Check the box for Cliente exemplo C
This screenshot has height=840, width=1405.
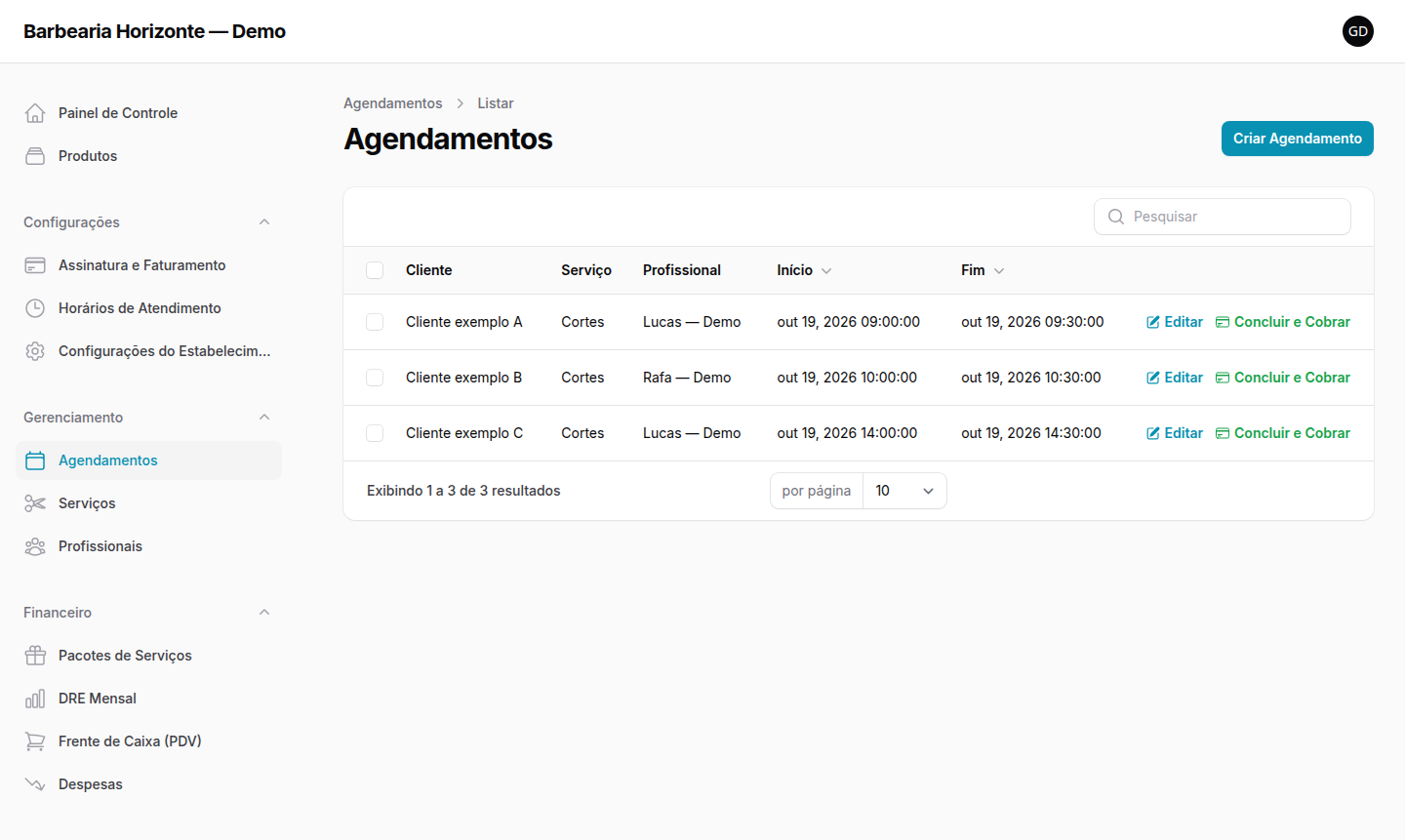[375, 433]
